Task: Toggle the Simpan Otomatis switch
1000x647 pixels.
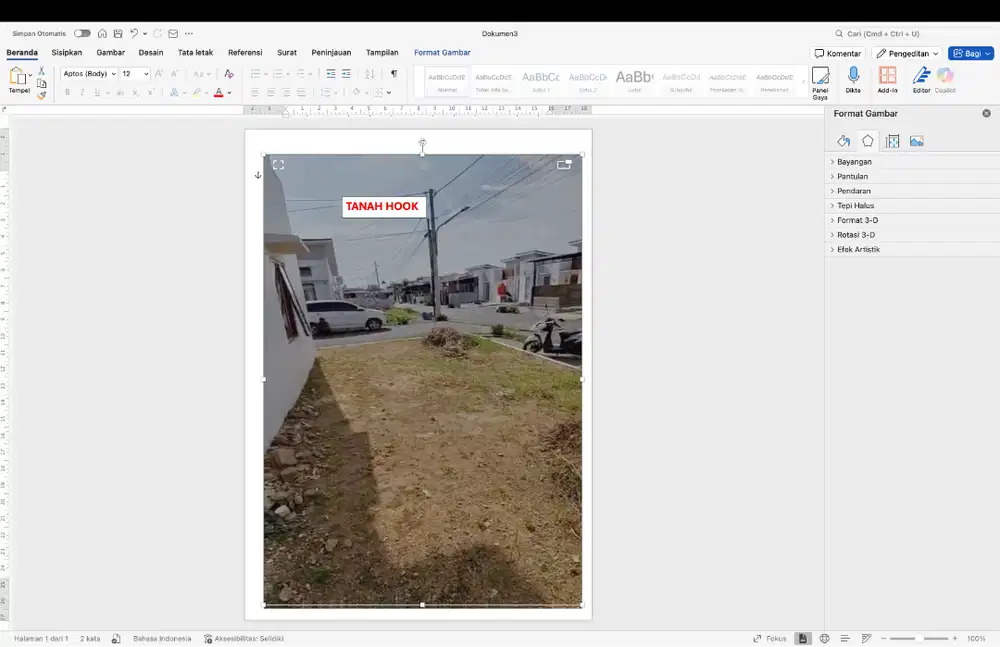Action: coord(82,33)
